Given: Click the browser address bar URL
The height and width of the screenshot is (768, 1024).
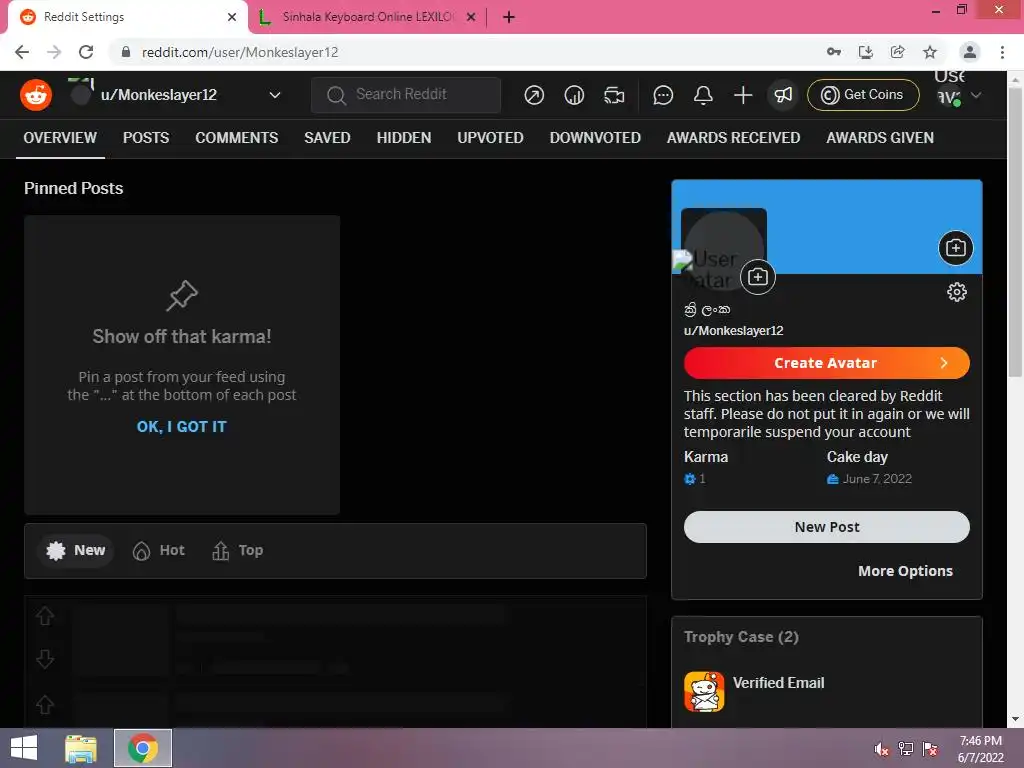Looking at the screenshot, I should tap(240, 52).
